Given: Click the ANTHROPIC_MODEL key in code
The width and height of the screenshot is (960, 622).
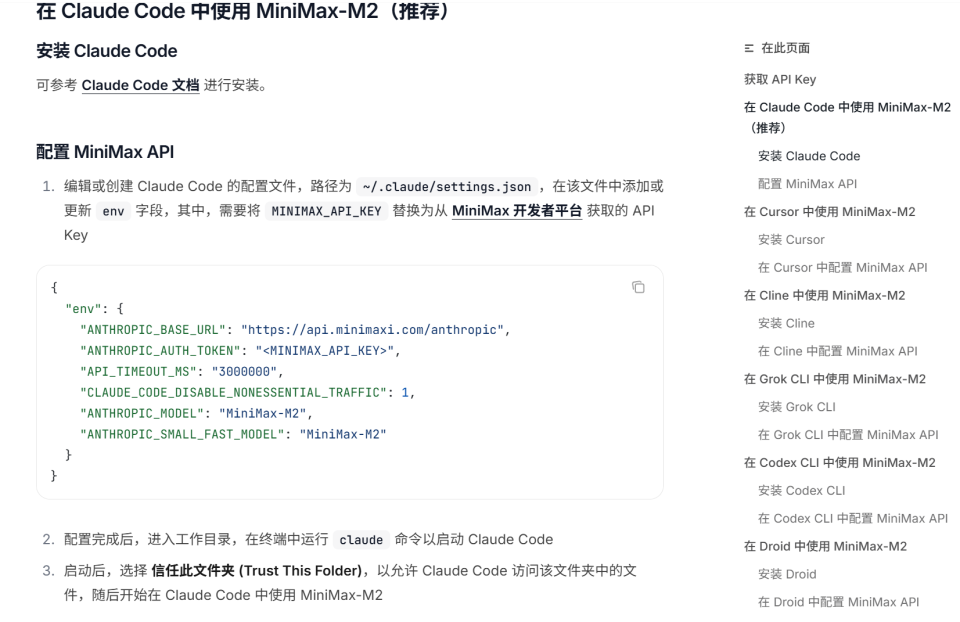Looking at the screenshot, I should (142, 413).
